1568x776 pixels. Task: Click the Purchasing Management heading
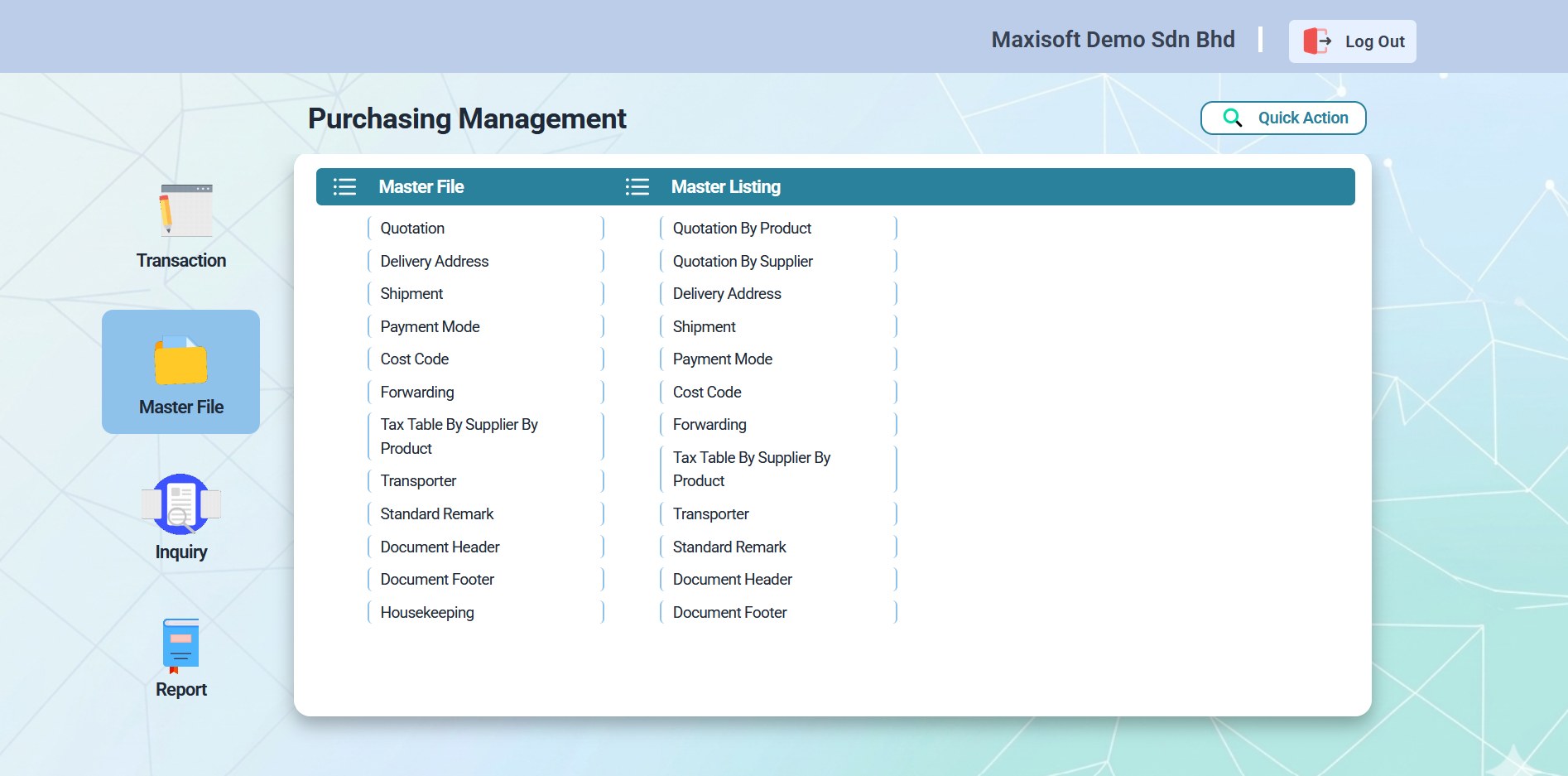(467, 118)
